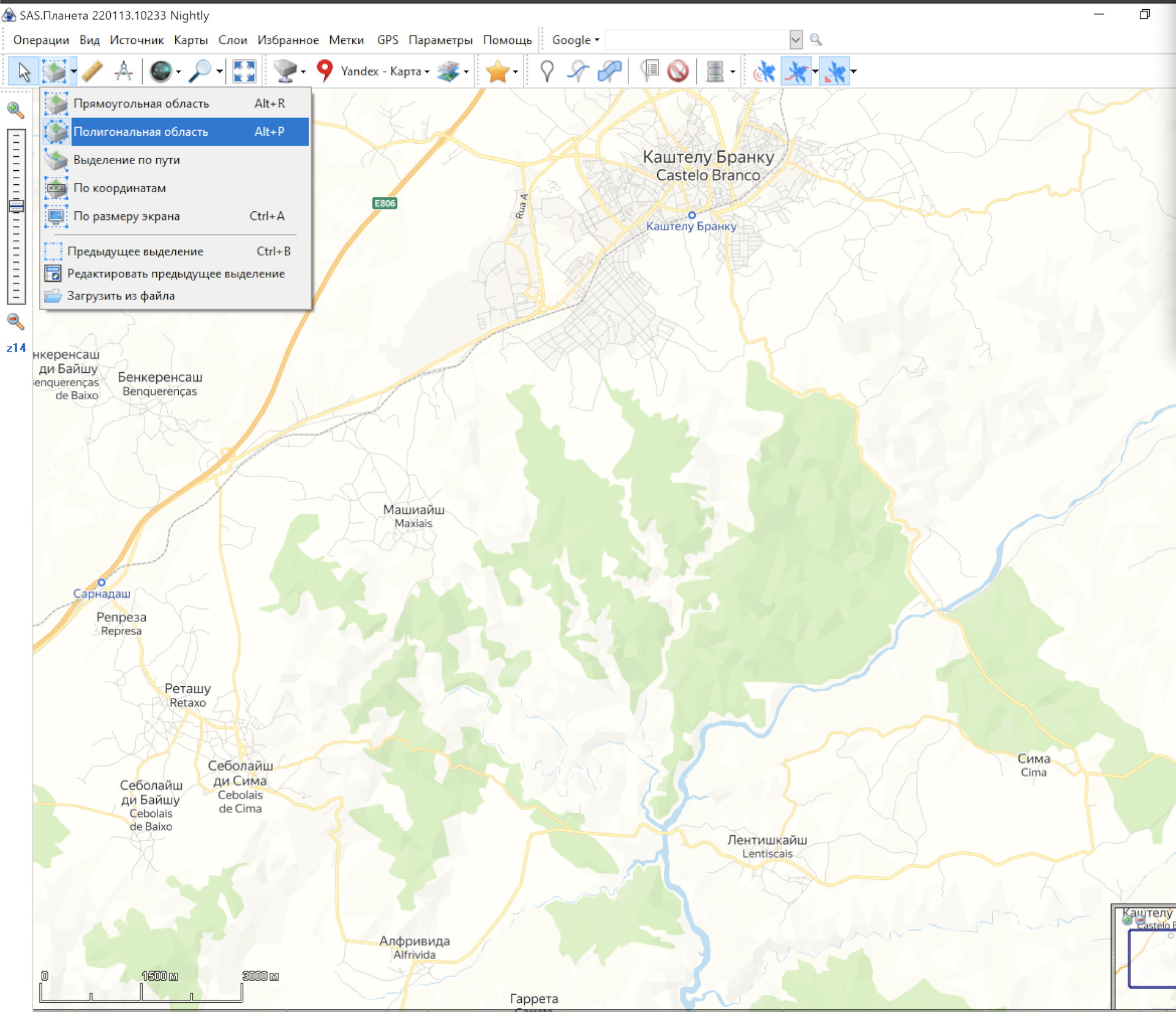Screen dimensions: 1176x1012
Task: Open the Операции menu
Action: [41, 40]
